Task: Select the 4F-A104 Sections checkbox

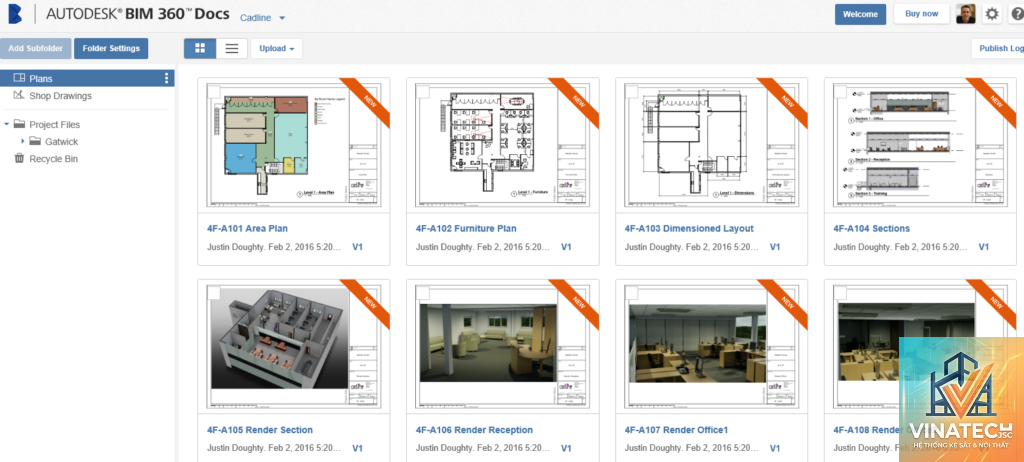Action: tap(841, 91)
